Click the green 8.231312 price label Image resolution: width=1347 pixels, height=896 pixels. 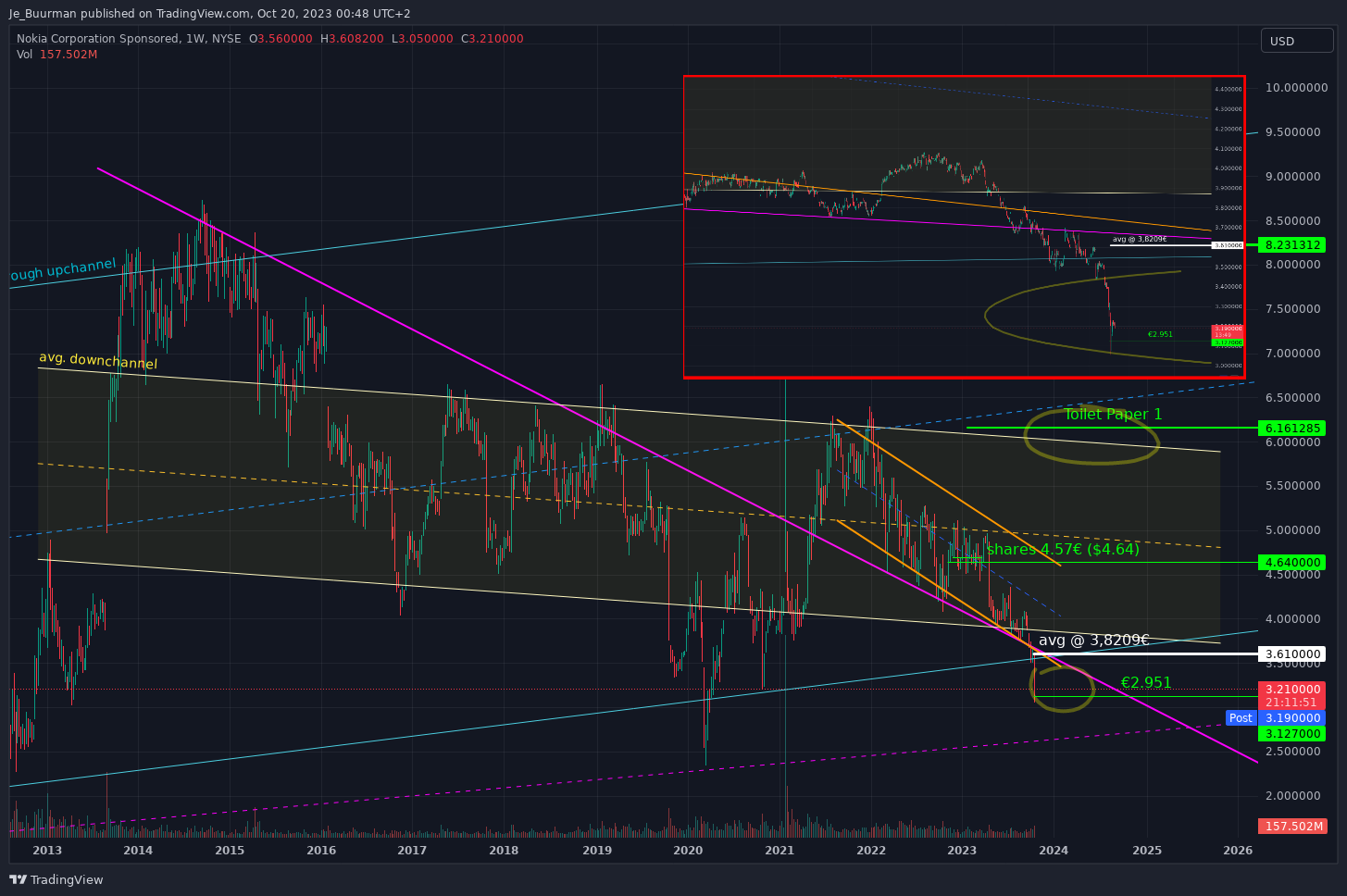coord(1291,245)
